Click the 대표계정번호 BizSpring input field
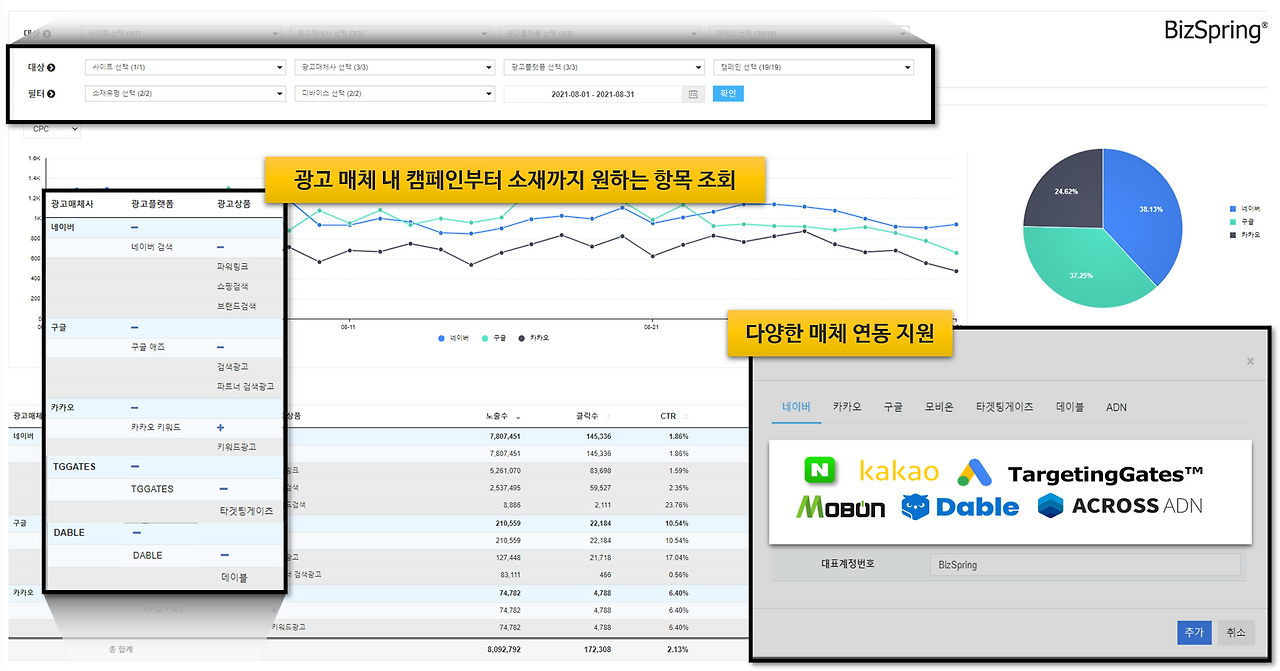This screenshot has height=671, width=1280. click(1085, 565)
